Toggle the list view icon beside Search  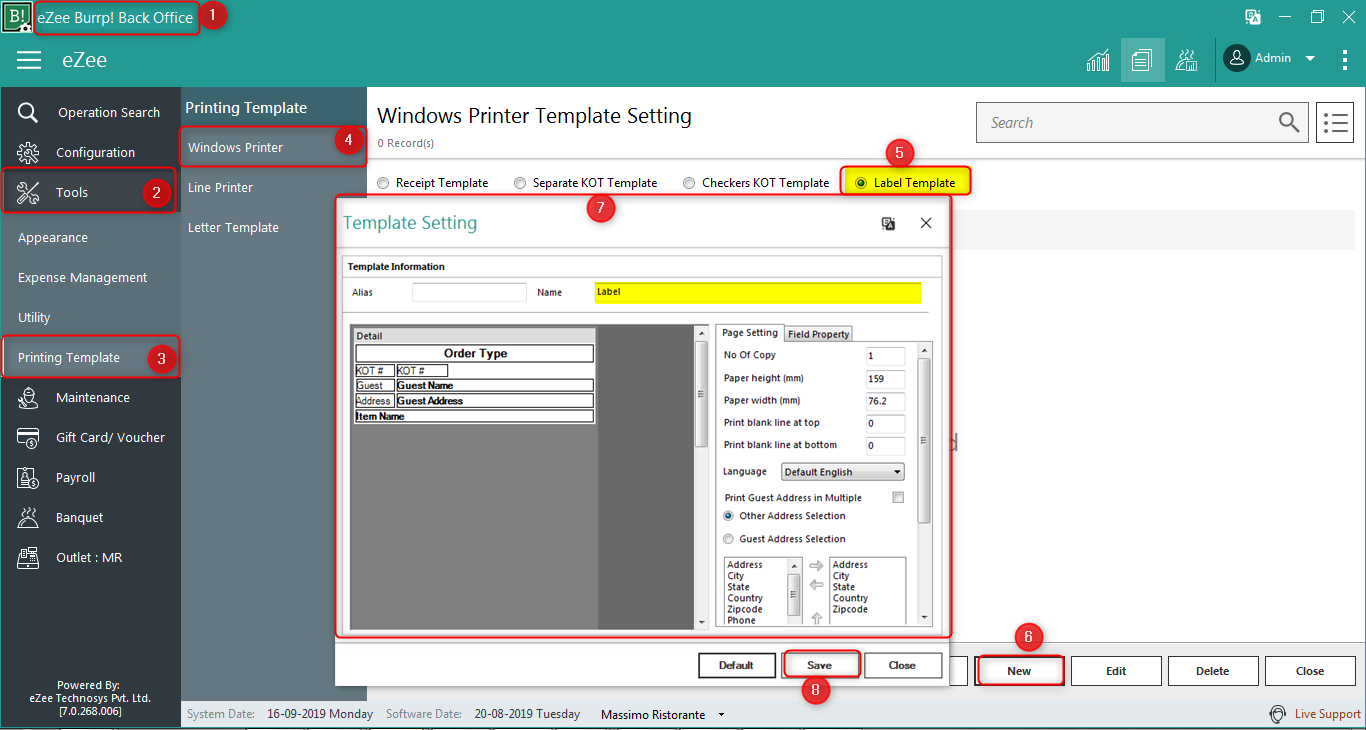1335,123
